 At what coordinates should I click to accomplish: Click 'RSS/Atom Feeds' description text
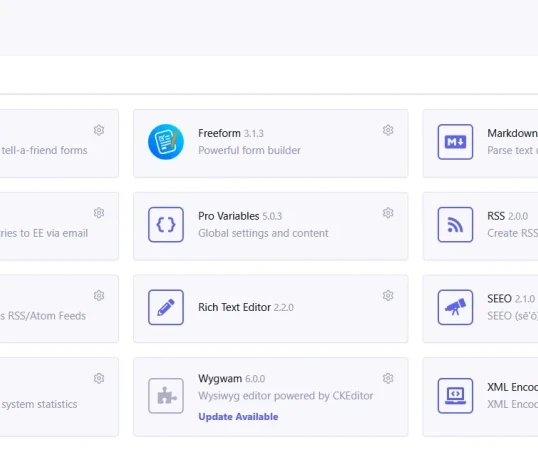tap(47, 316)
